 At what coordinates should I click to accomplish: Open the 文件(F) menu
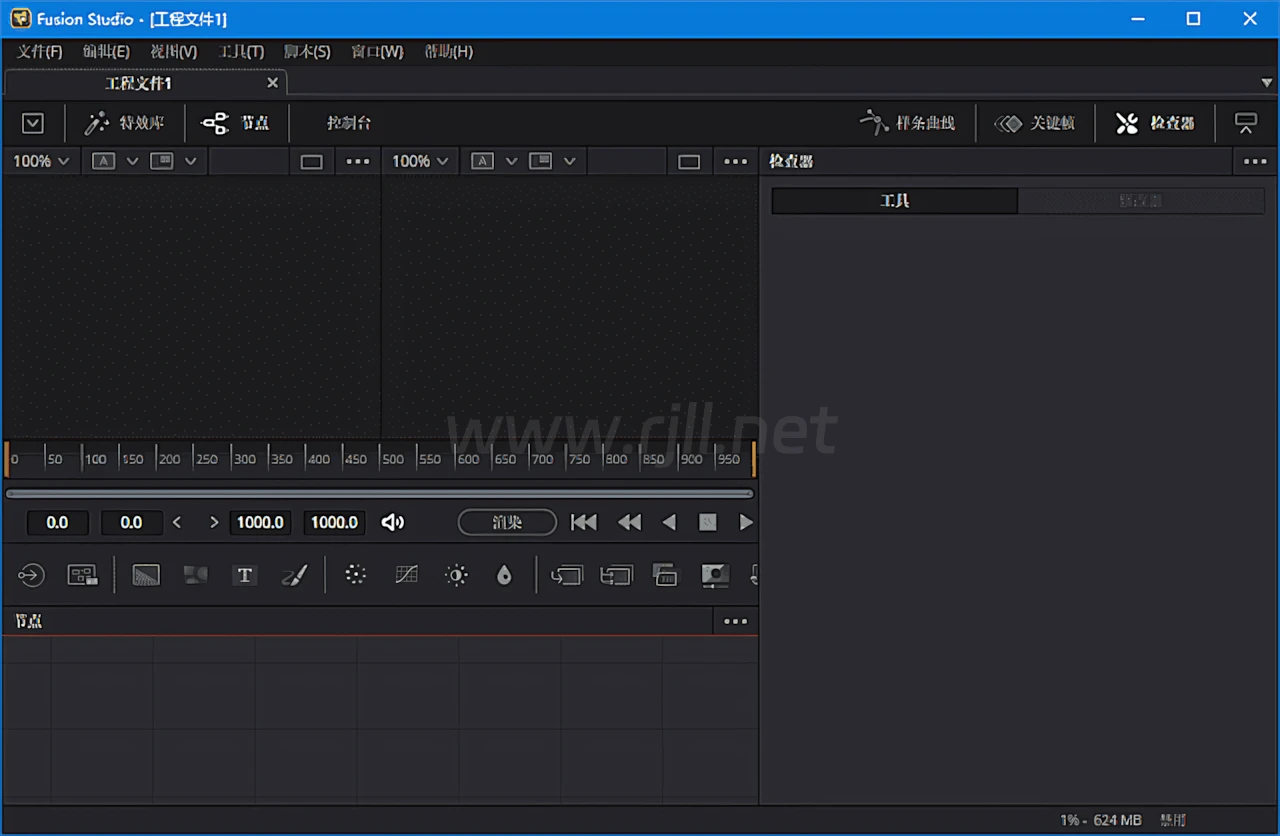[39, 51]
